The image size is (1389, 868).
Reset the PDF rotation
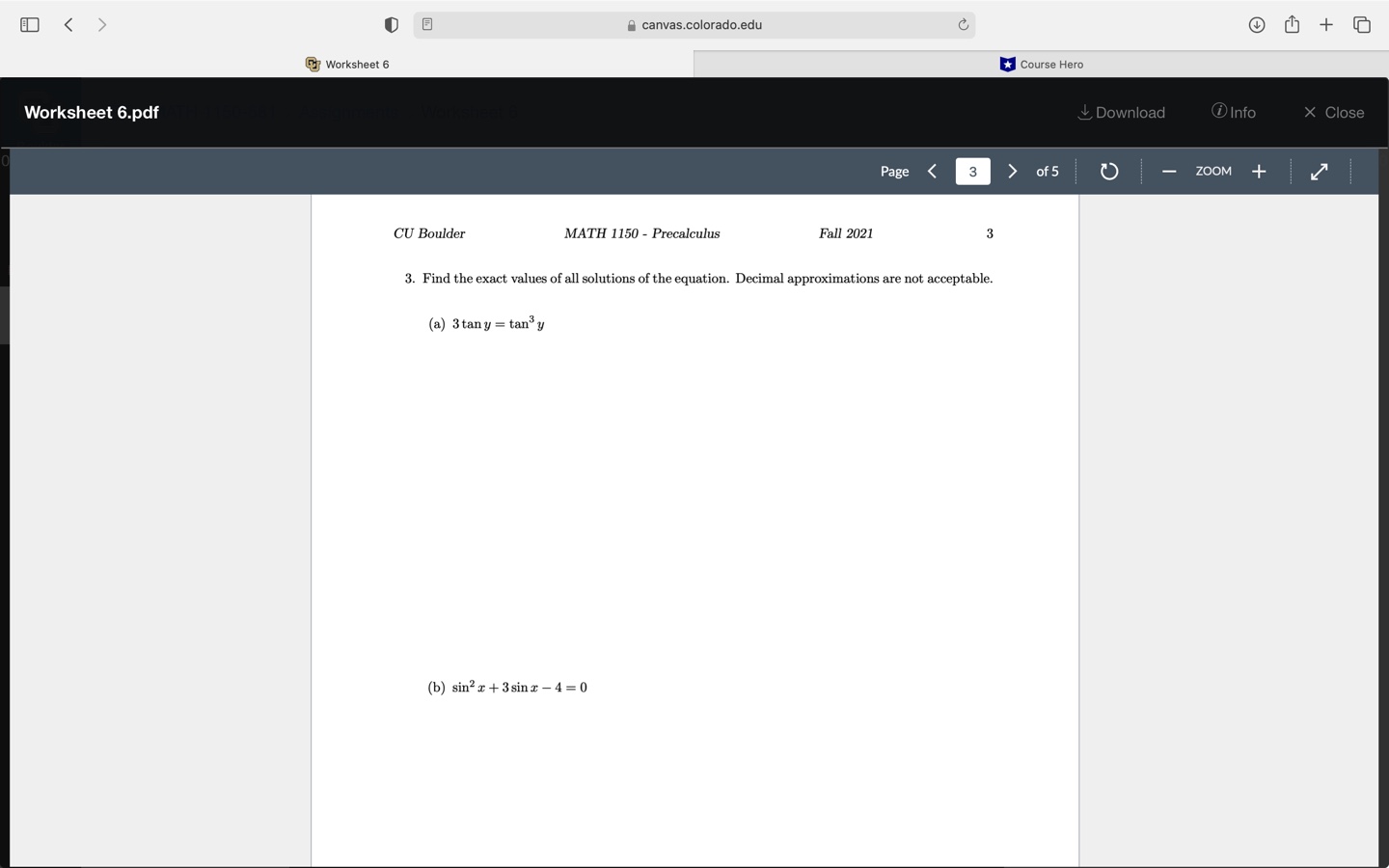(1108, 171)
